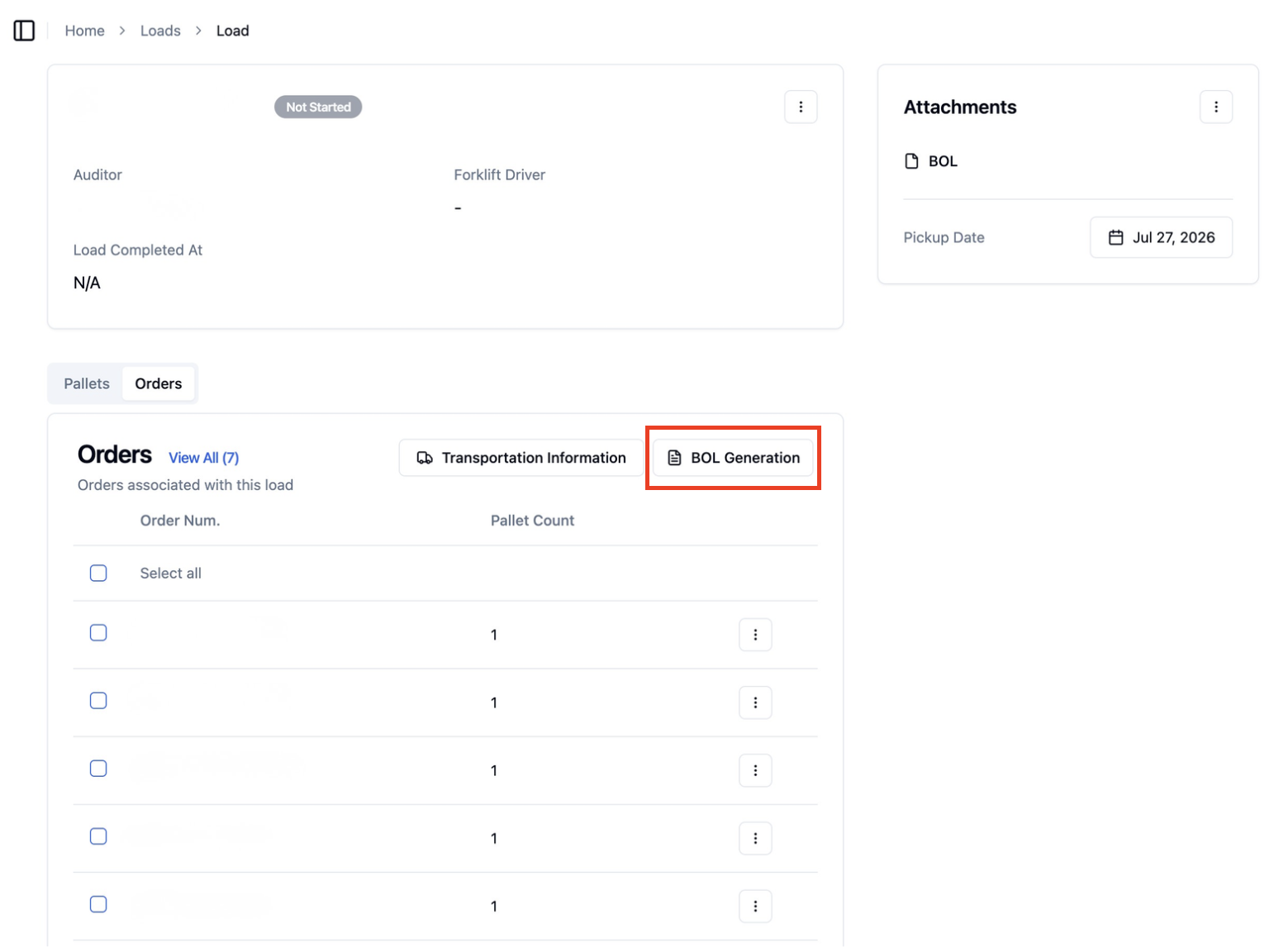Click the Forklift Driver label
1279x952 pixels.
pos(499,174)
